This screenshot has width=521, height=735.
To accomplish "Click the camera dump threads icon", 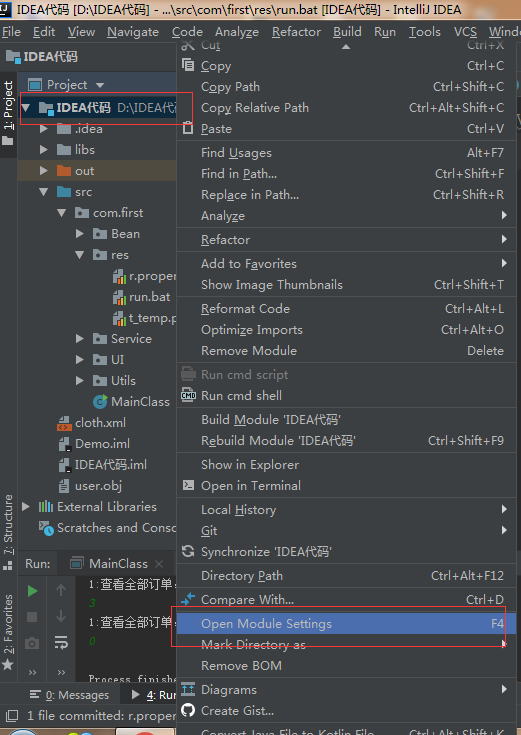I will coord(32,643).
